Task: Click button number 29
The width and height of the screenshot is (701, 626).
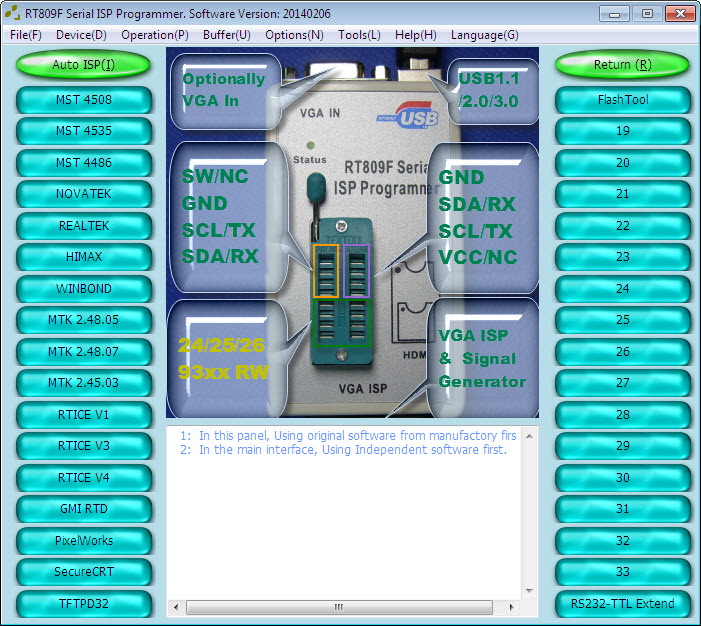Action: pos(623,446)
